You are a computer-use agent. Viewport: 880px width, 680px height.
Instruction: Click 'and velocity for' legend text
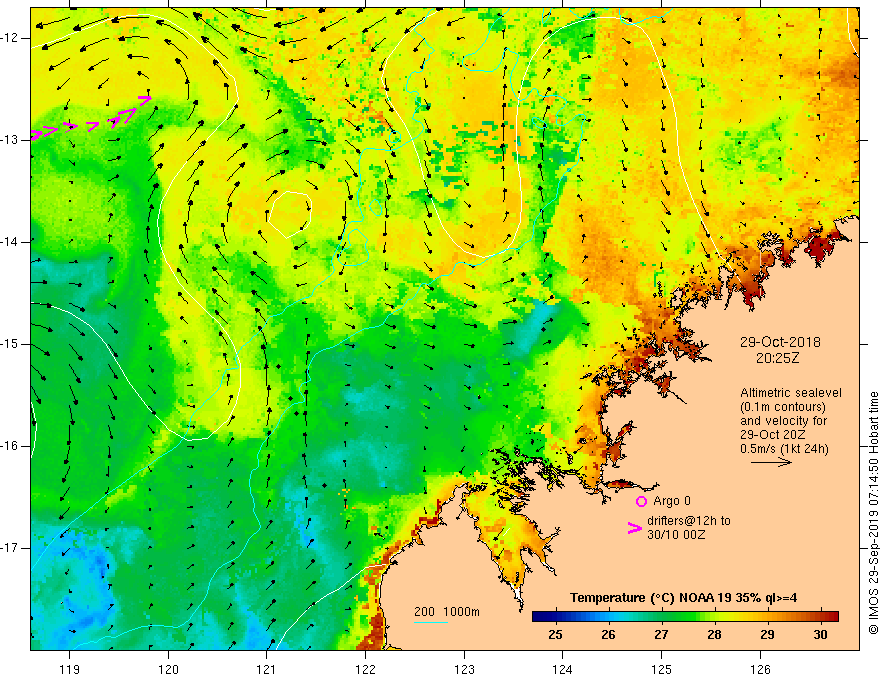coord(783,420)
